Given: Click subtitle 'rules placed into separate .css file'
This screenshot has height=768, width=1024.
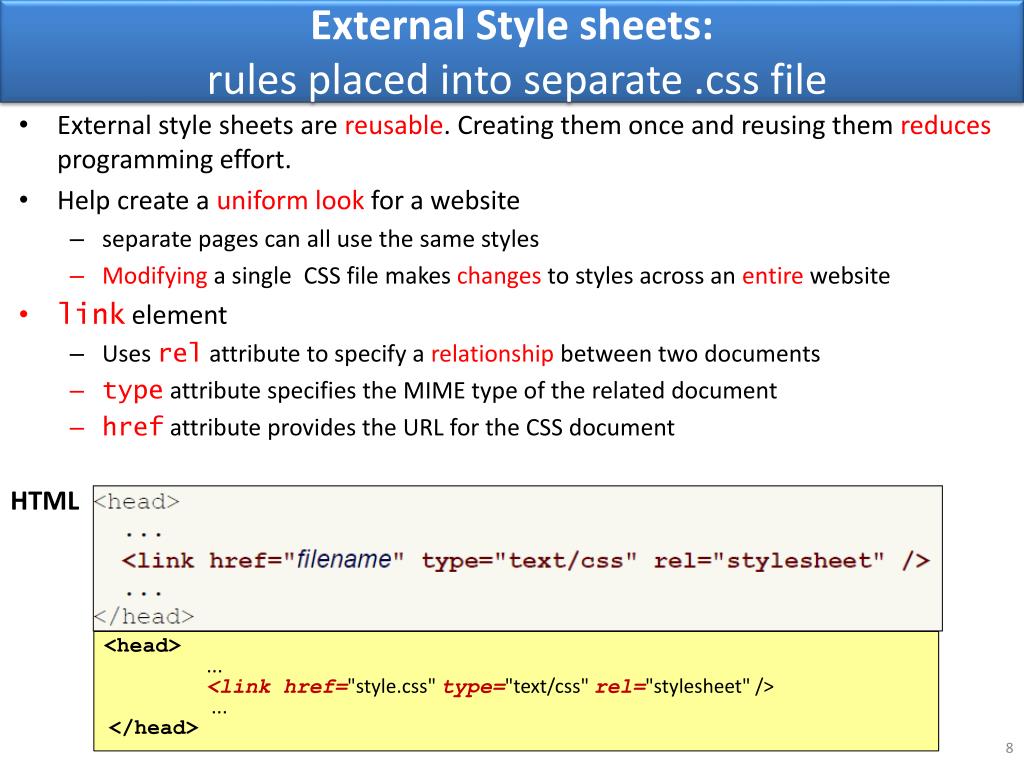Looking at the screenshot, I should 517,80.
